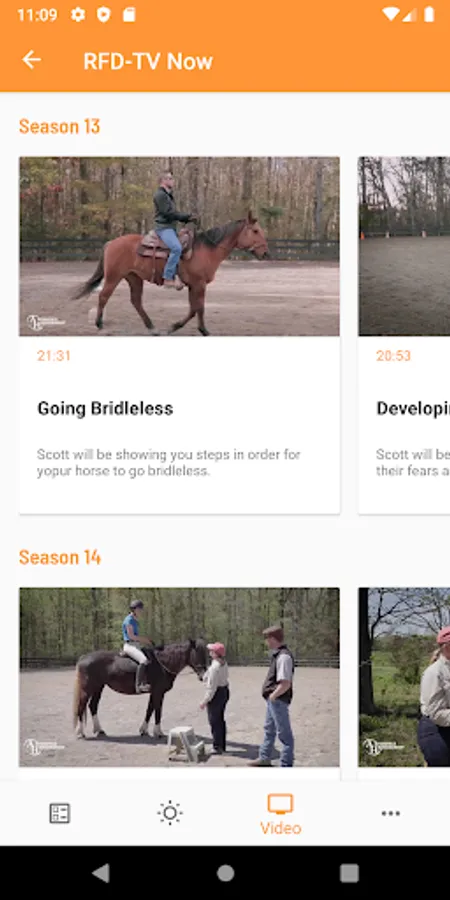The width and height of the screenshot is (450, 900).
Task: Open Season 14 first episode thumbnail
Action: pos(179,677)
